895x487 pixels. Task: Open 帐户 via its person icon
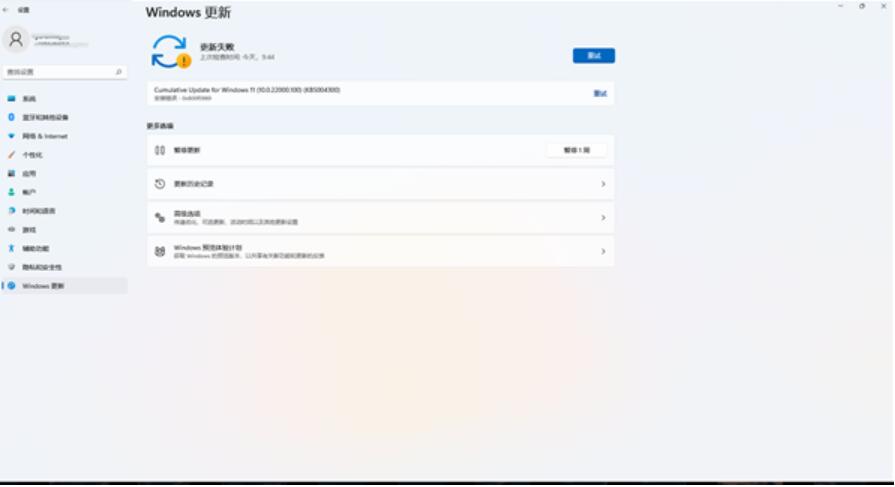(11, 192)
